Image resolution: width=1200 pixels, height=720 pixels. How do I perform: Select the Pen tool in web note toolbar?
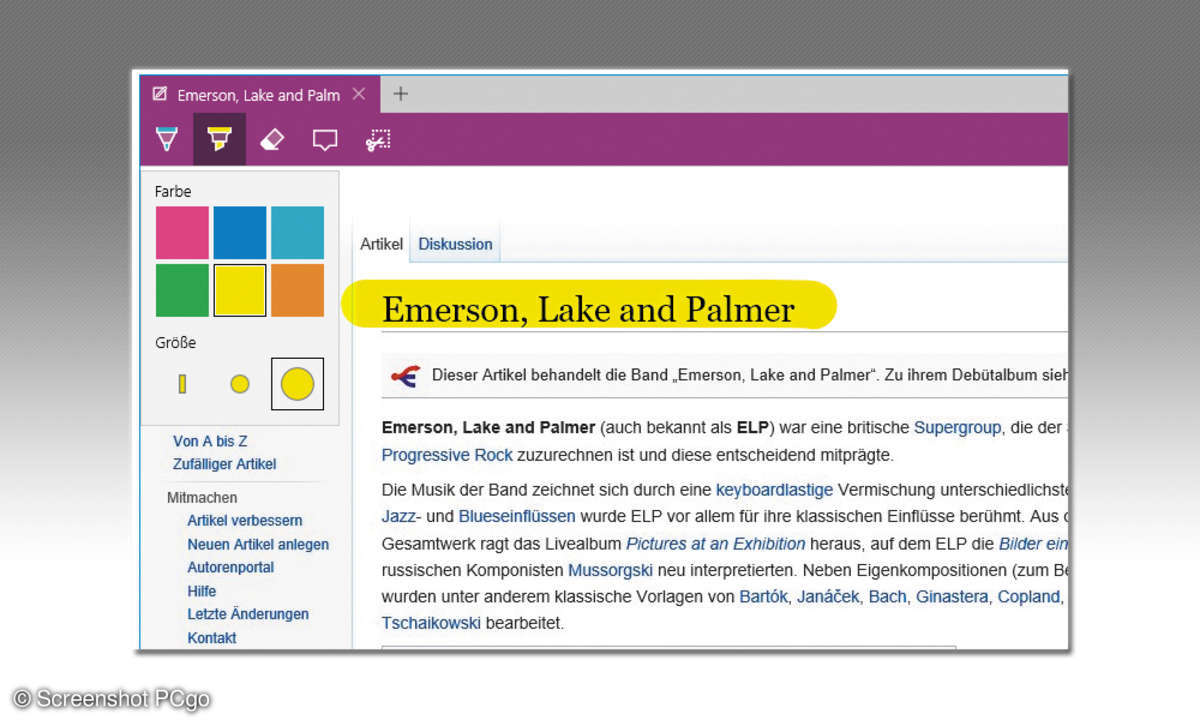(x=167, y=140)
